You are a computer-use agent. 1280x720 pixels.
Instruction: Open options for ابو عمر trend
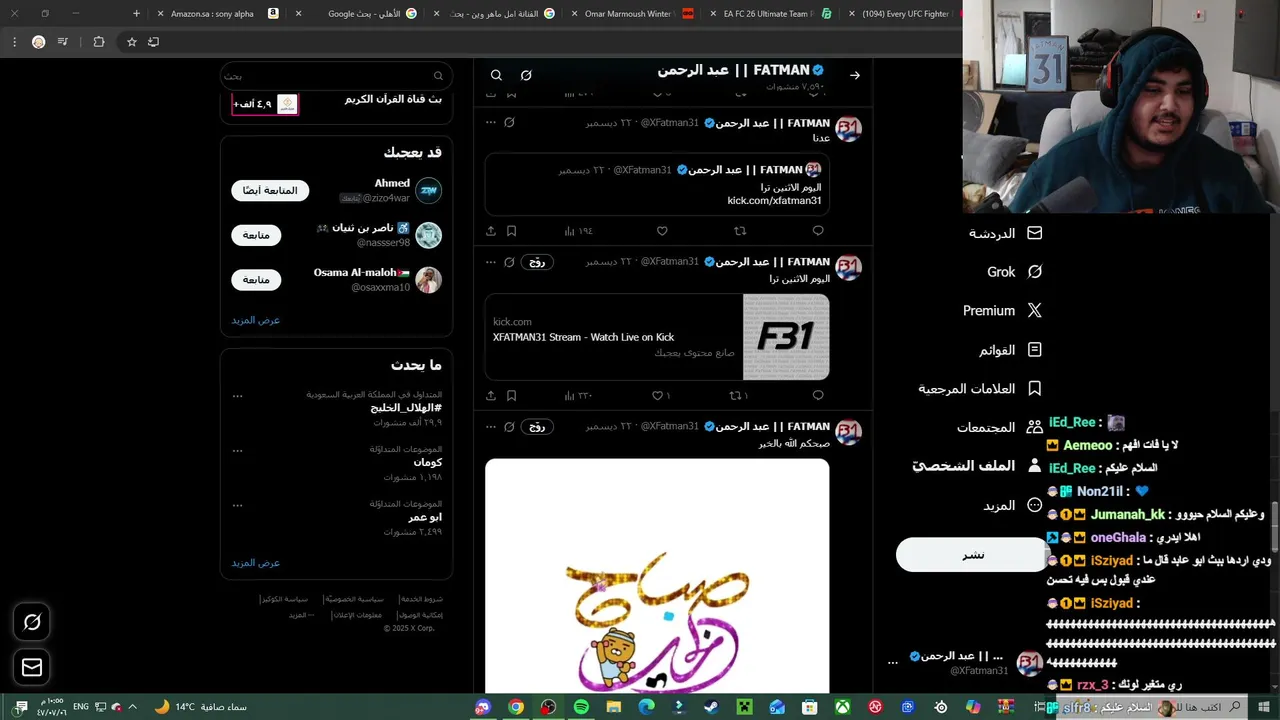click(238, 505)
